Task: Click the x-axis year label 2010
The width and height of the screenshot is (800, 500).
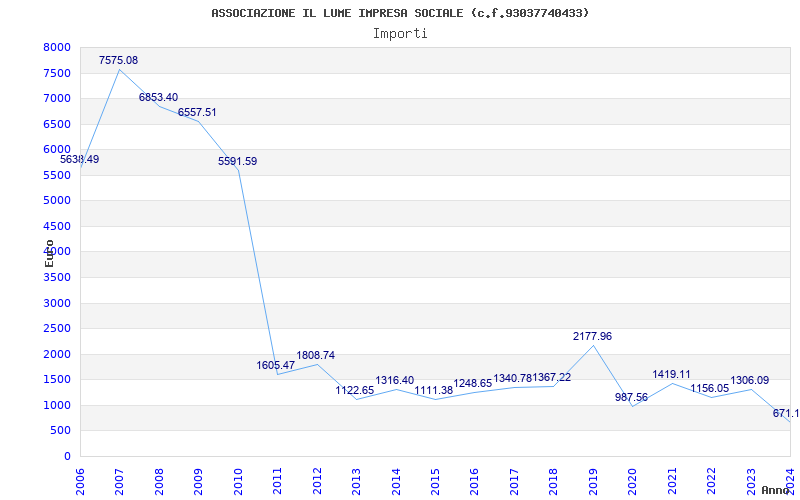Action: point(238,482)
